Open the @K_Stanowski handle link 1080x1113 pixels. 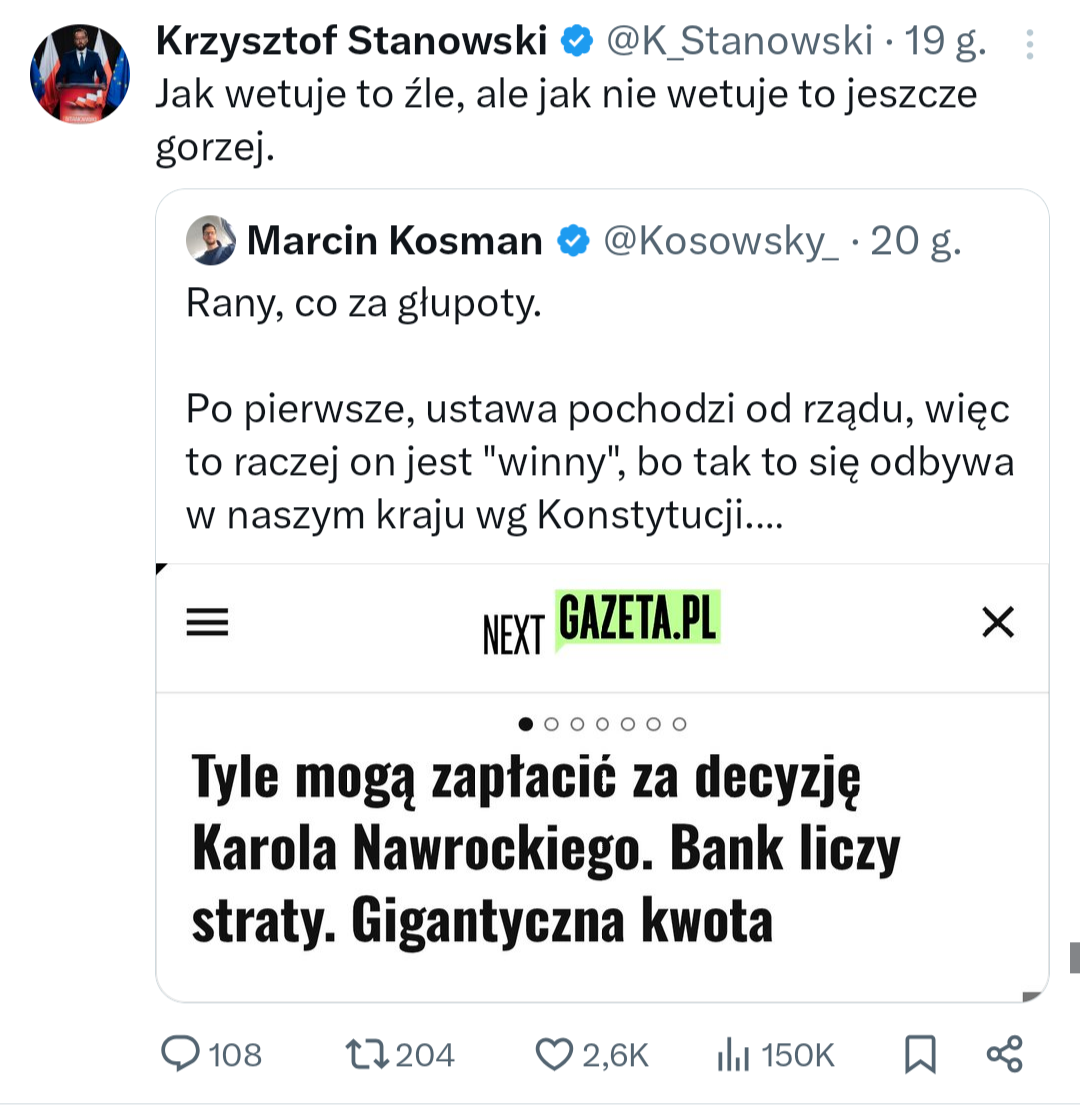(x=740, y=41)
